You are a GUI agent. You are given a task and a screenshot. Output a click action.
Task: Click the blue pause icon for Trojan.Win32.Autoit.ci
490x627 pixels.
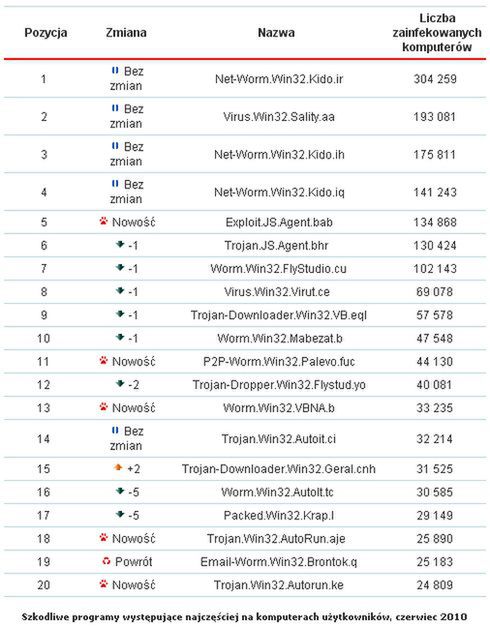[x=115, y=431]
